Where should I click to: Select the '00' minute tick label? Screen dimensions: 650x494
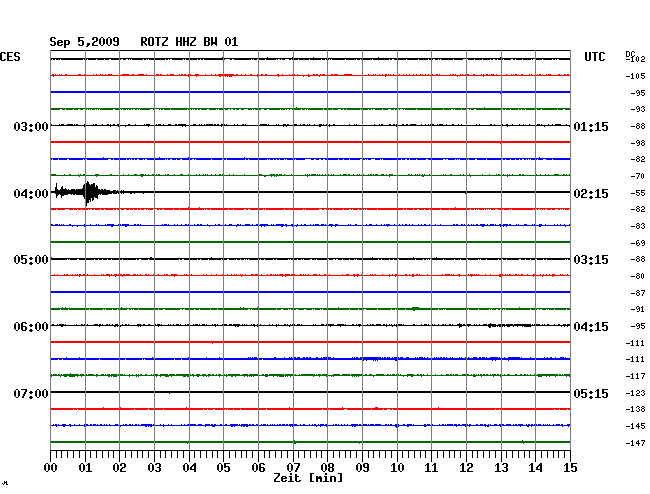pos(51,468)
